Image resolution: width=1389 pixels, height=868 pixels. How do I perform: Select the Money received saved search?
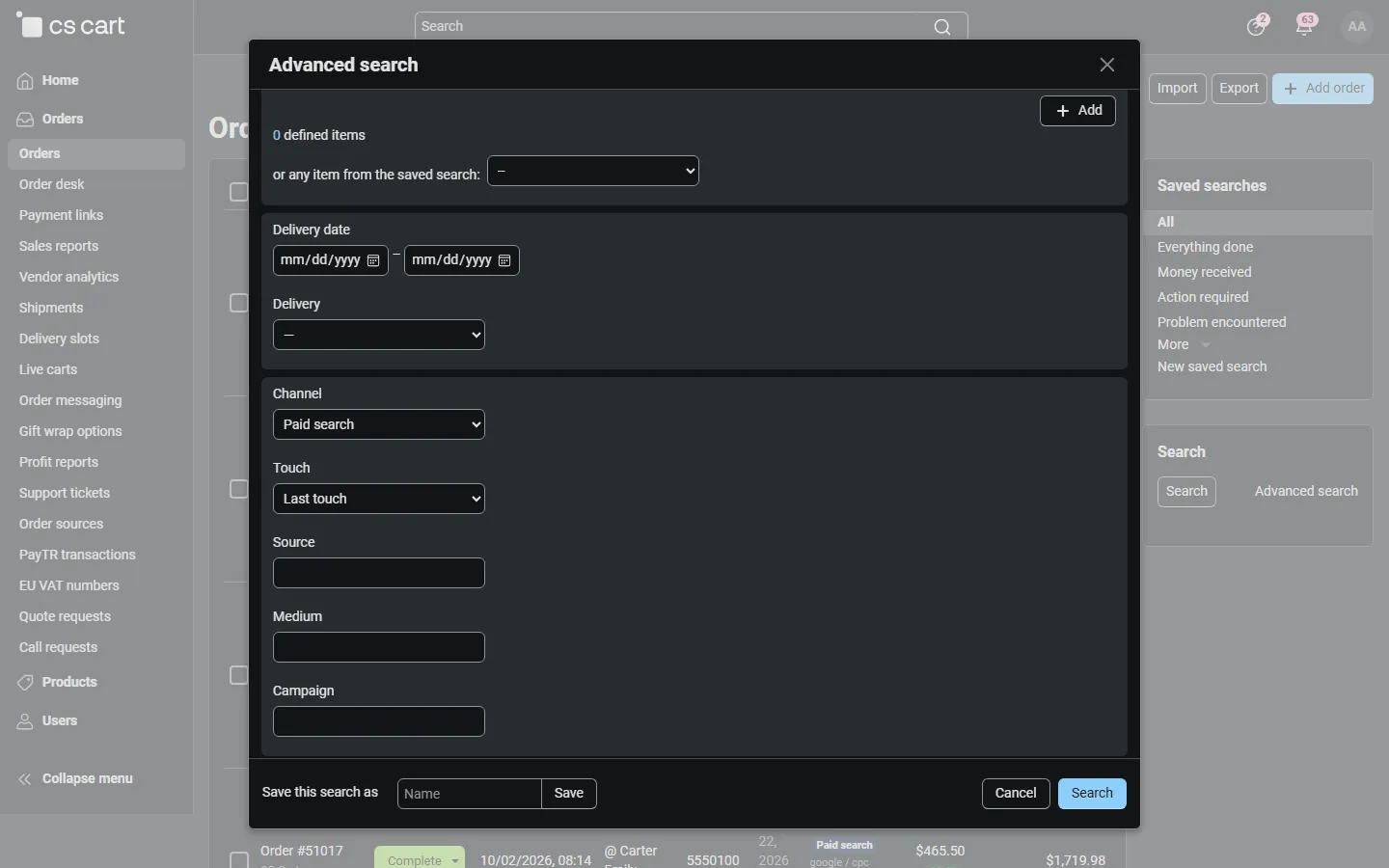tap(1205, 272)
